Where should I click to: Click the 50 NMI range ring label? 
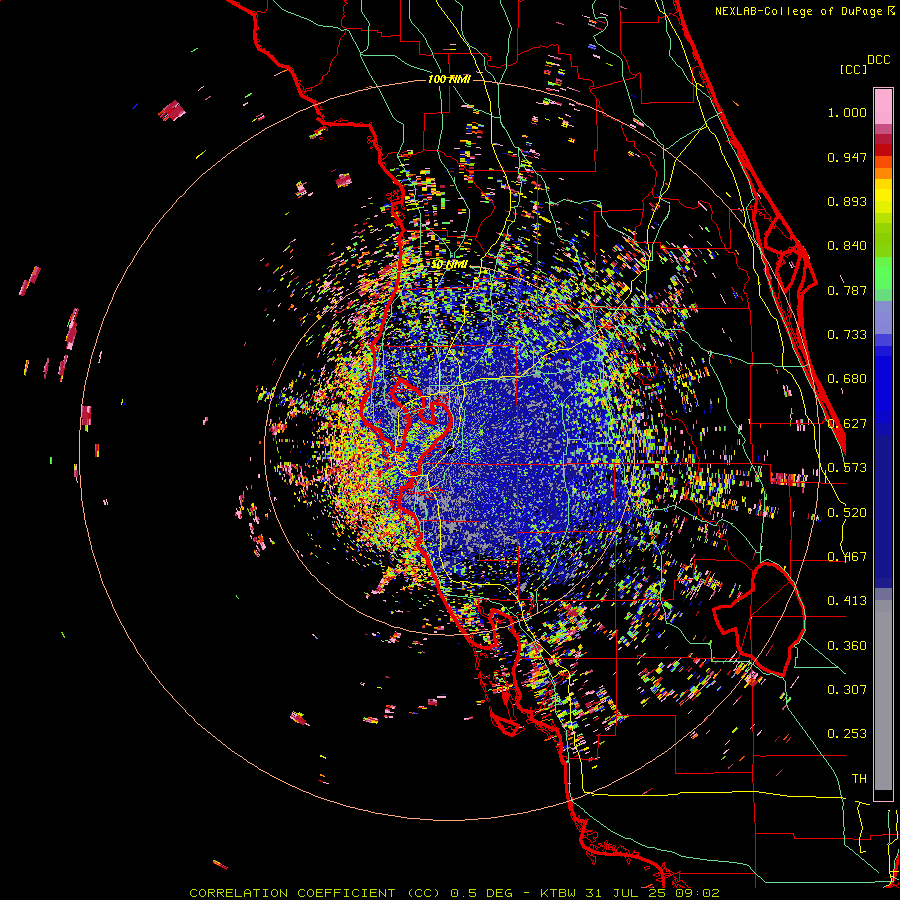coord(449,265)
